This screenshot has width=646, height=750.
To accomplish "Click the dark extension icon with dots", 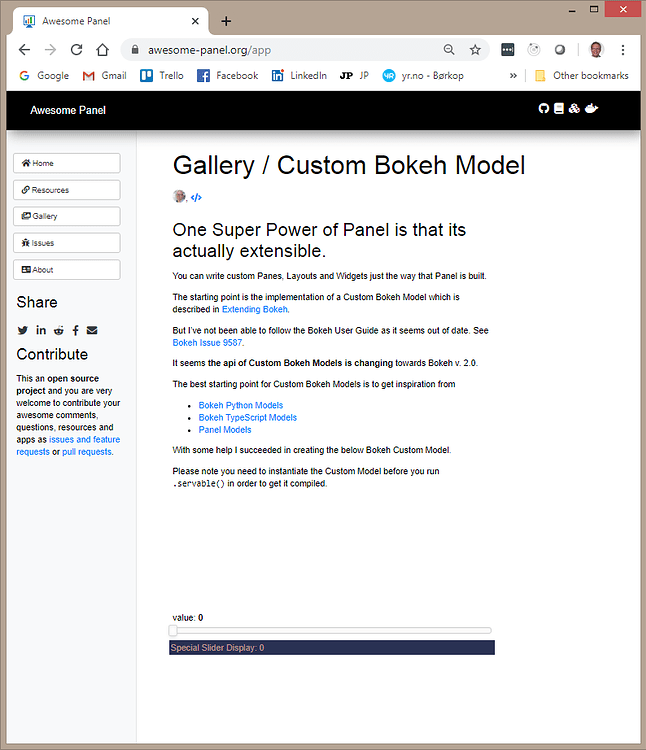I will 508,50.
